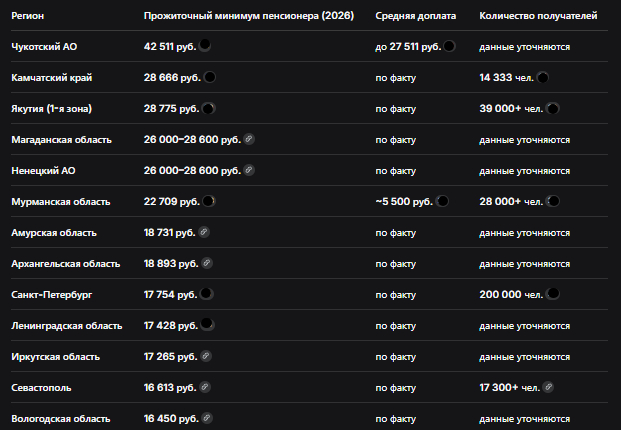Open link icon after 17 265 руб.
Viewport: 621px width, 430px height.
(x=206, y=356)
